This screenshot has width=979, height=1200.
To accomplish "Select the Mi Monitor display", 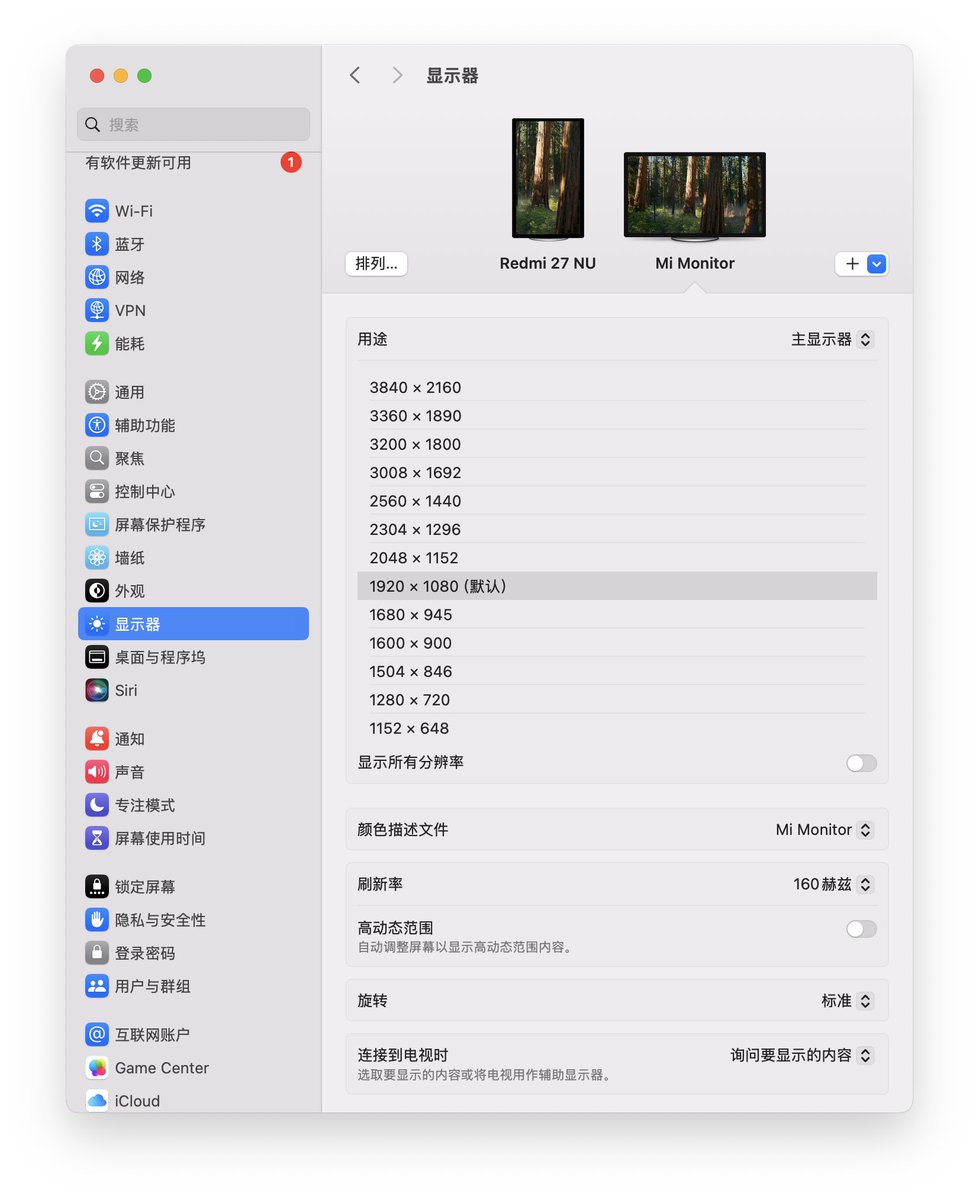I will click(x=694, y=195).
